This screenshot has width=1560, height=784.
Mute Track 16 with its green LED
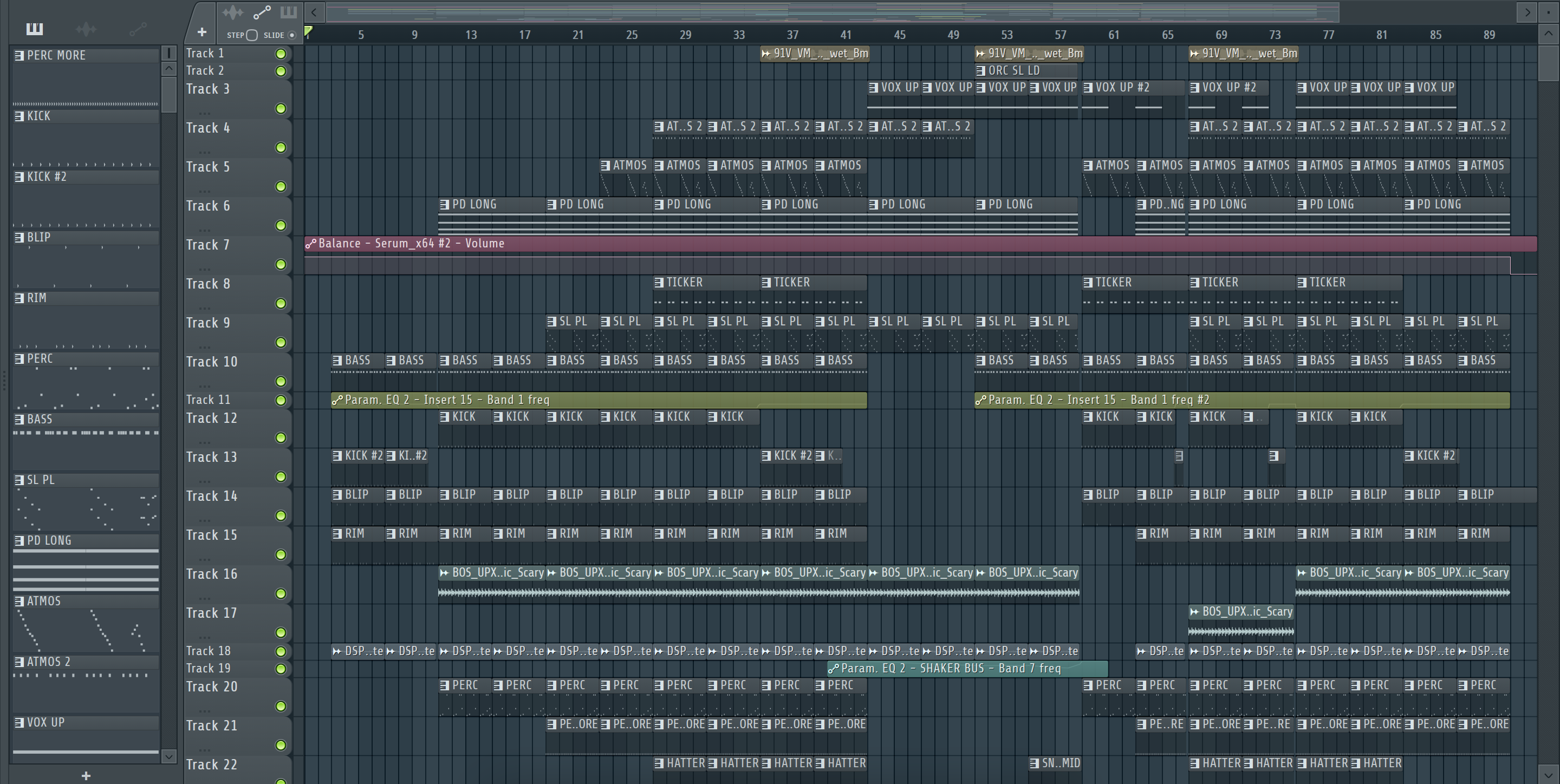[x=281, y=594]
